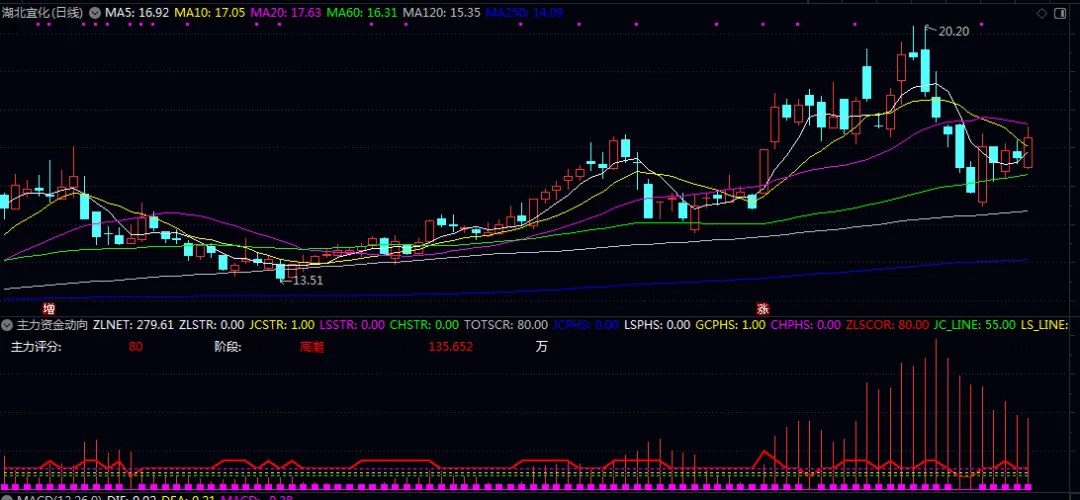Select MA20: 17.63 moving average label

tap(286, 12)
